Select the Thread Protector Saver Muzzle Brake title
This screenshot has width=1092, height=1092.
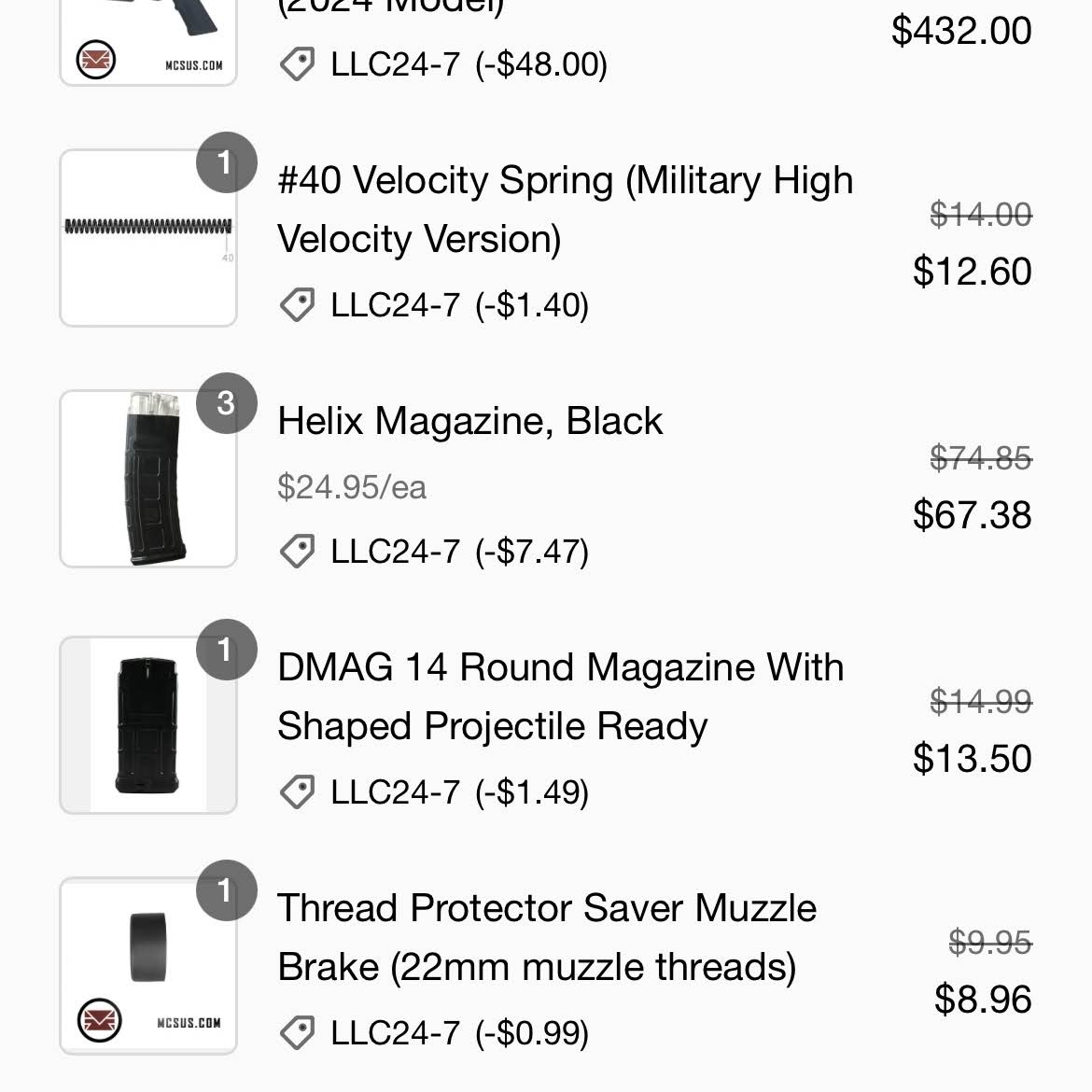546,937
